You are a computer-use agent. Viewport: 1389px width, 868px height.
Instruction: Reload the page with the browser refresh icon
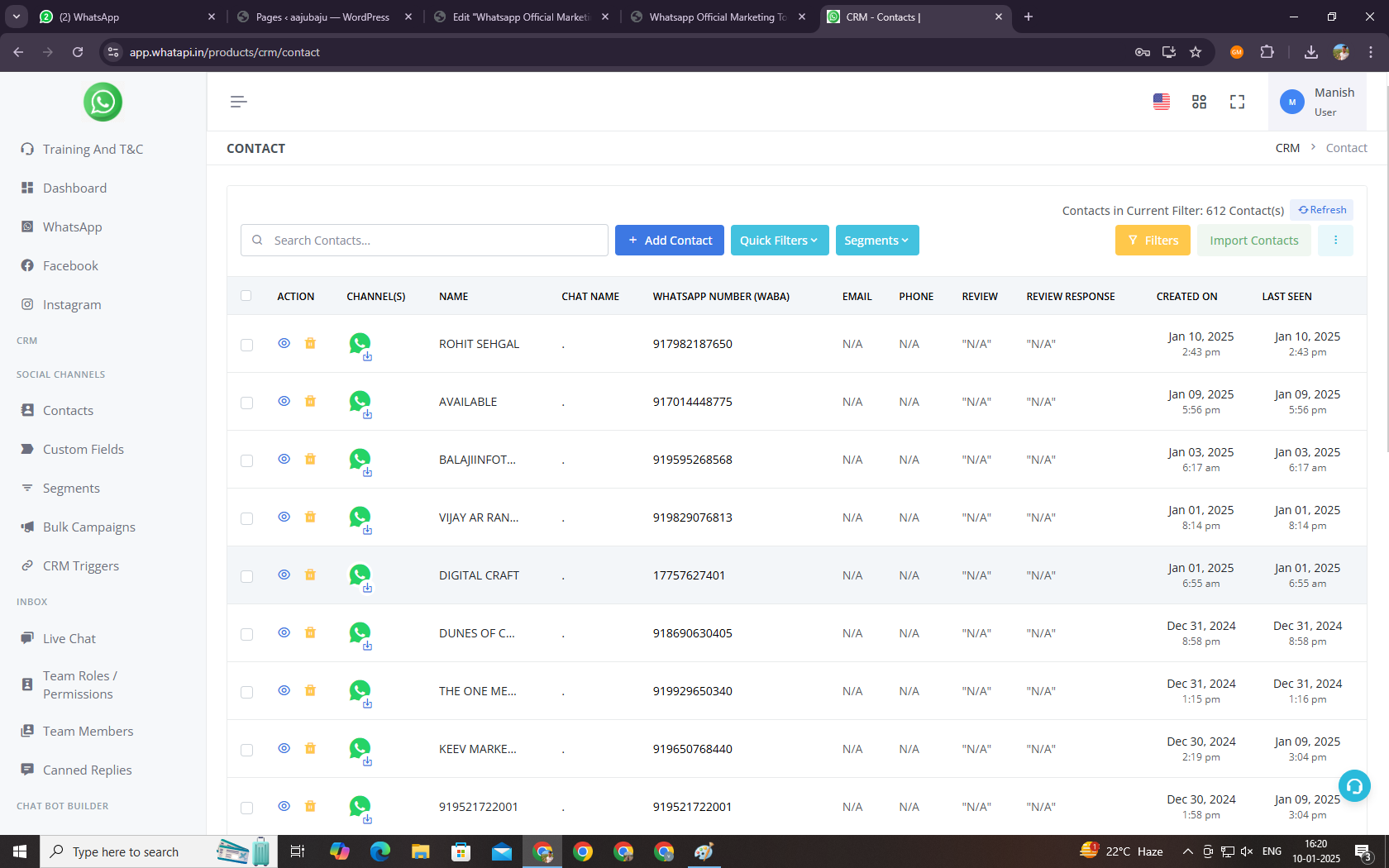point(78,52)
